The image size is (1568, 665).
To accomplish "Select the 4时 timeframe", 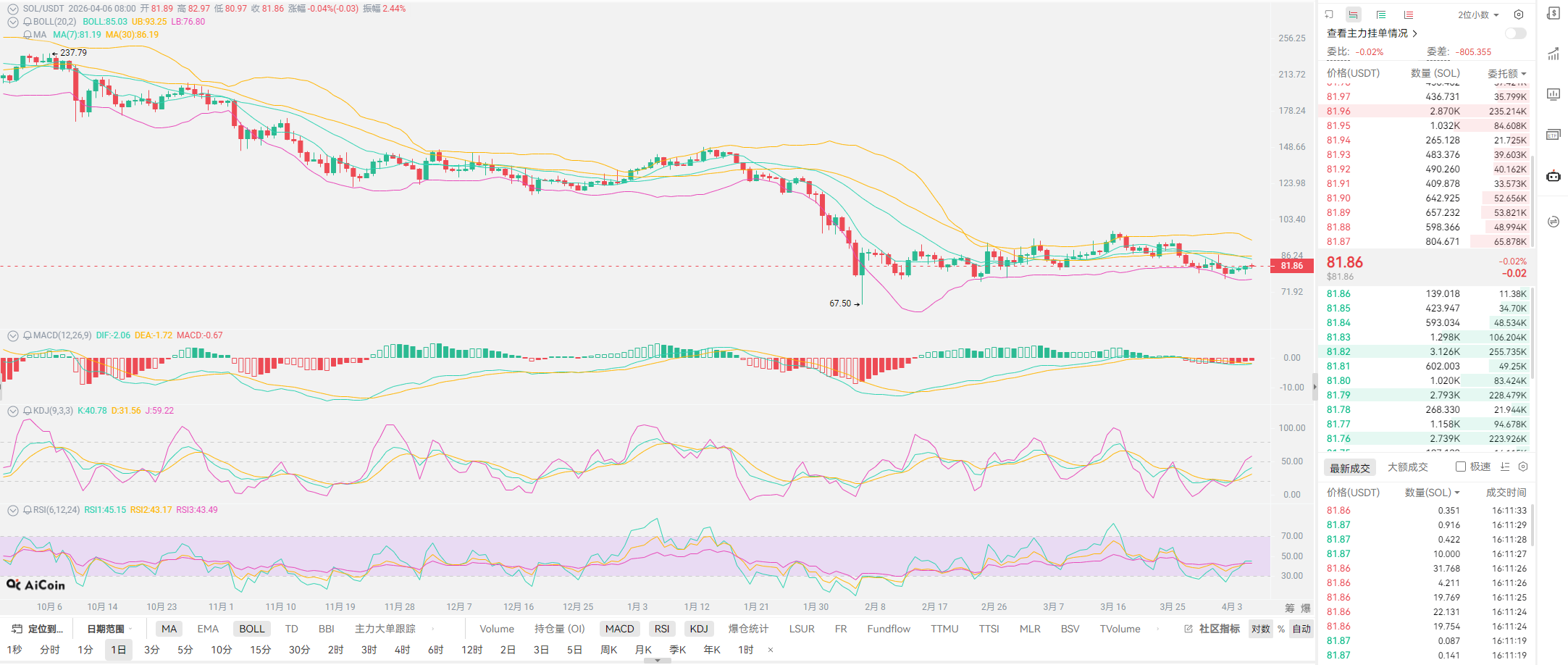I will click(402, 650).
